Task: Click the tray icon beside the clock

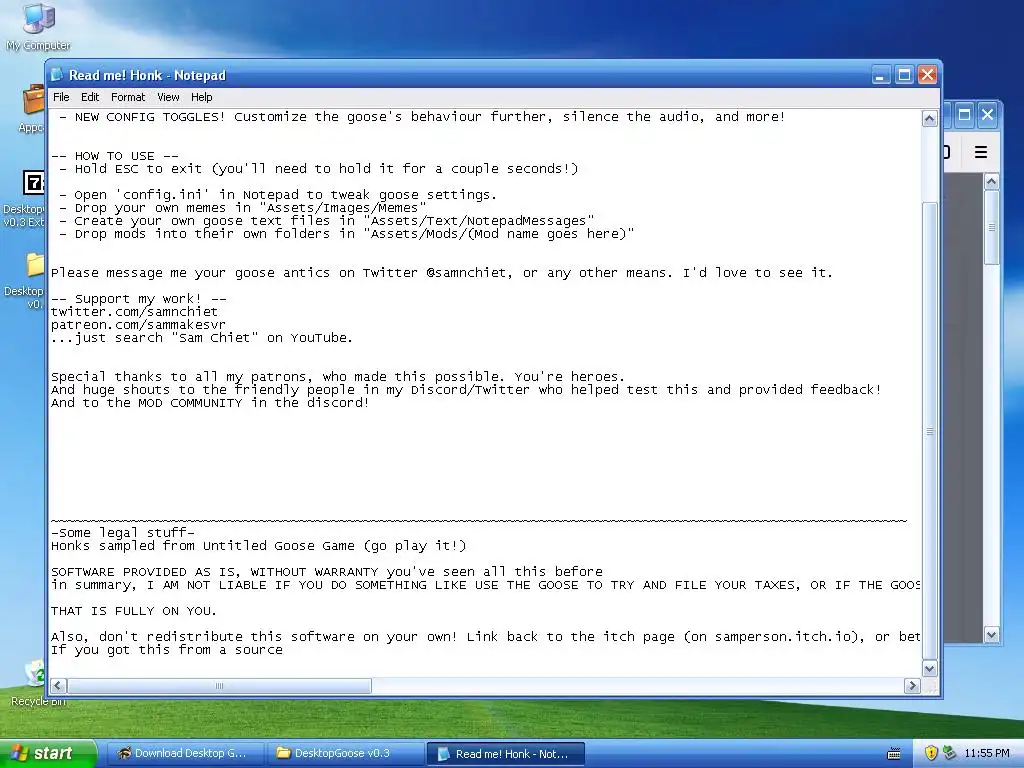Action: pyautogui.click(x=949, y=753)
